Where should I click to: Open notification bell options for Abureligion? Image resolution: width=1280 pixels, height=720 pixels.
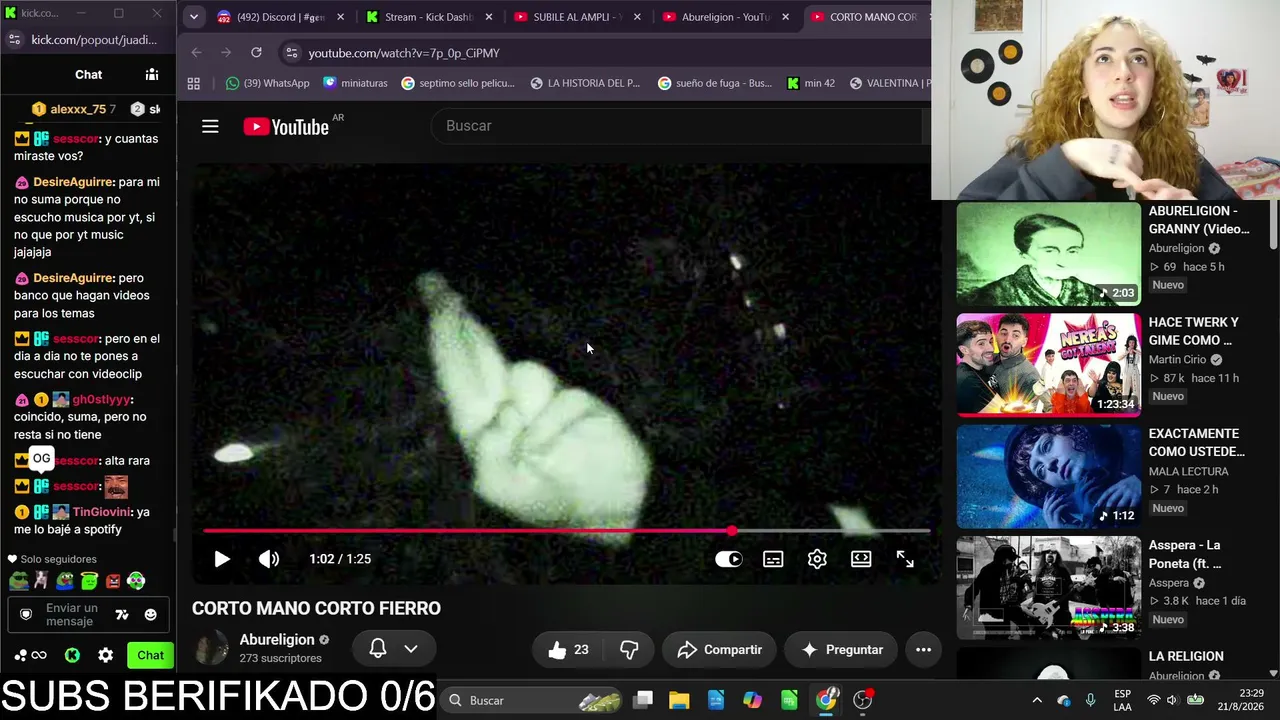point(394,649)
